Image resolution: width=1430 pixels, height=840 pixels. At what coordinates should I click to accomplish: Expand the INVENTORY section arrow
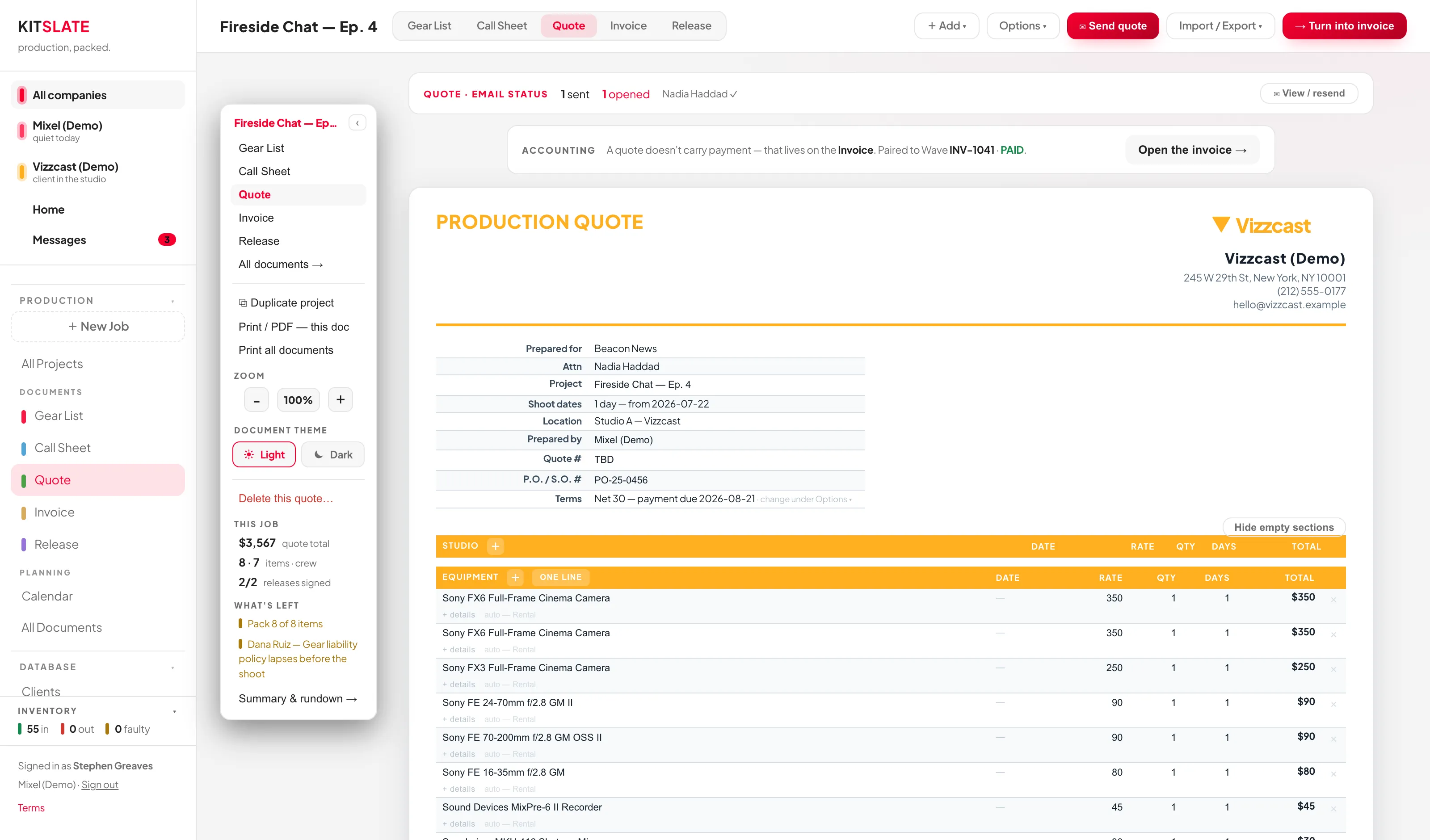point(174,711)
